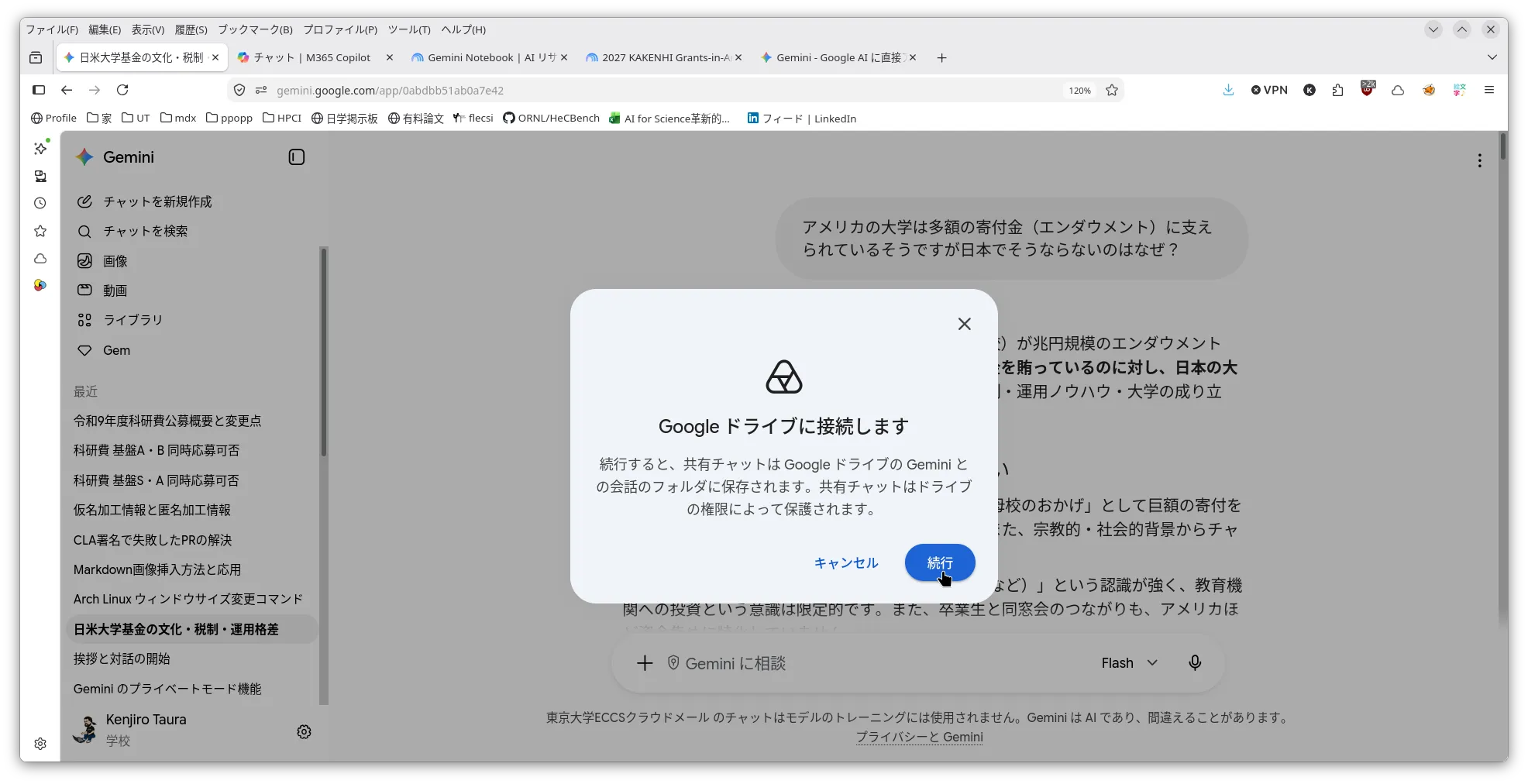Viewport: 1528px width, 784px height.
Task: Open the 履歴(S) menu
Action: click(x=191, y=29)
